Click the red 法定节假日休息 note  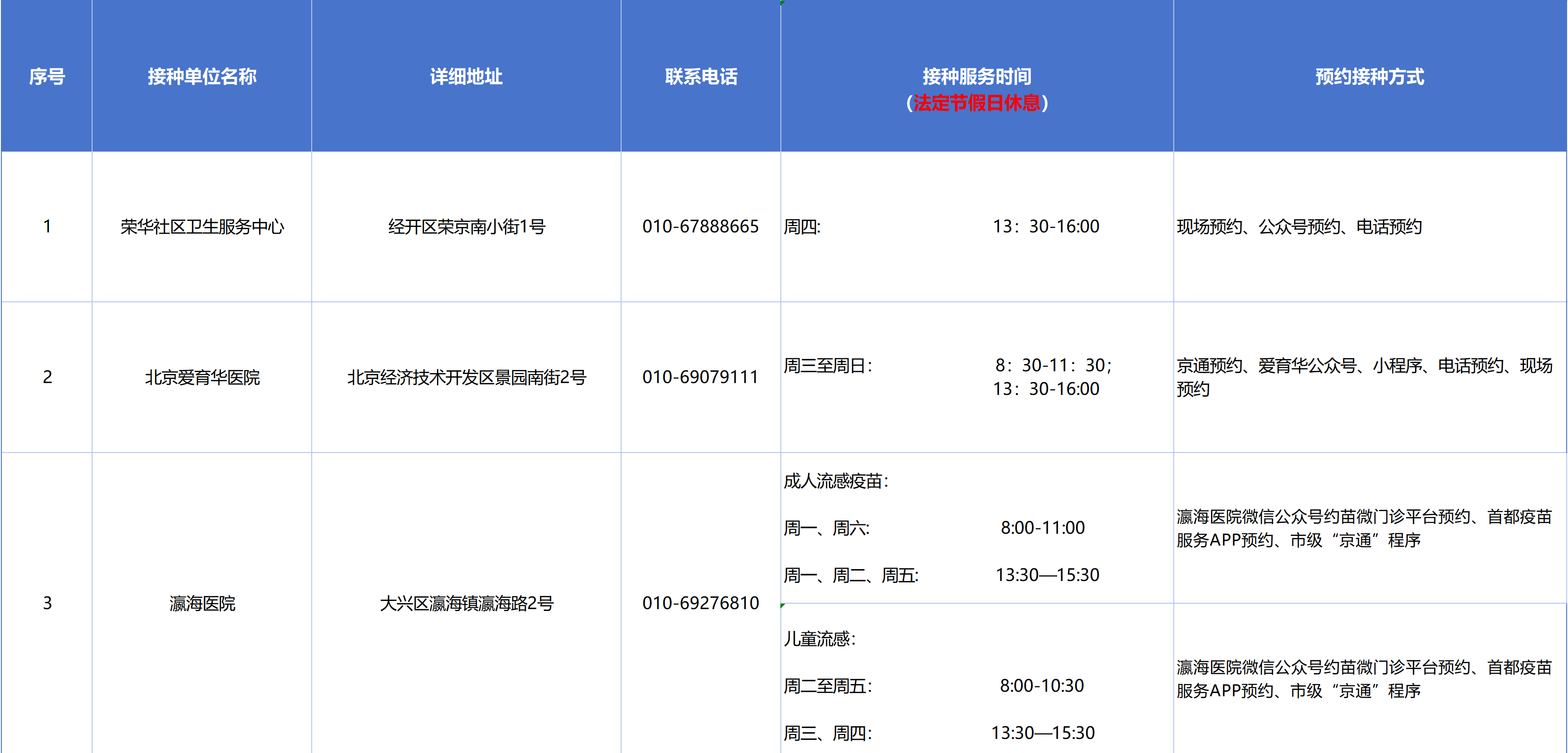976,103
